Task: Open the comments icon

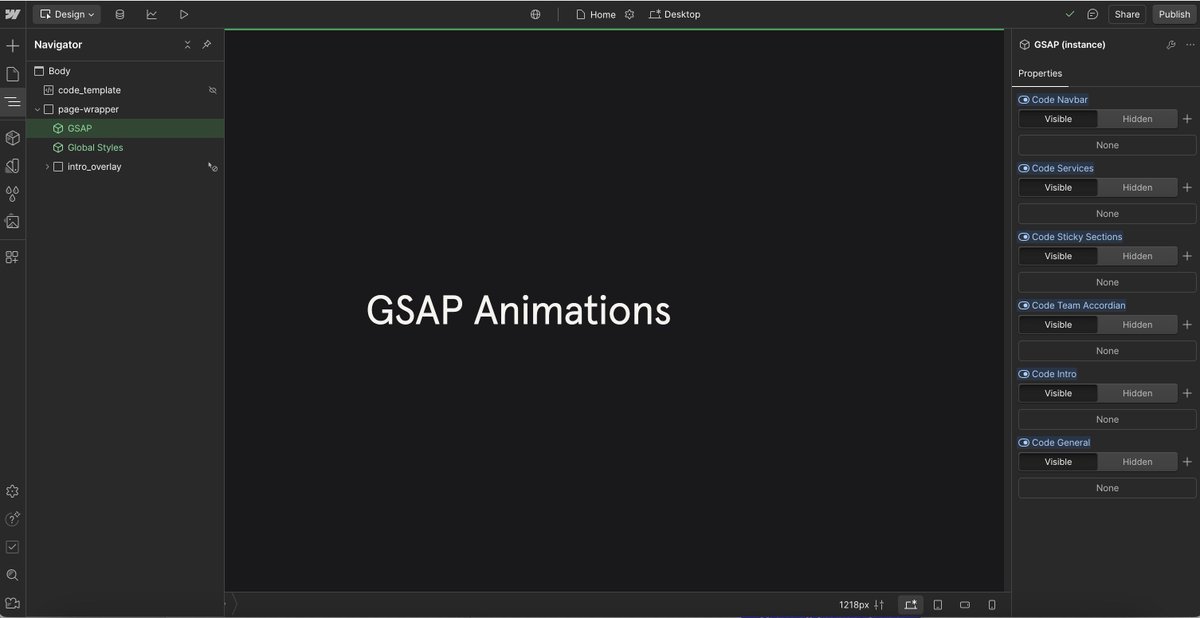Action: pos(1093,14)
